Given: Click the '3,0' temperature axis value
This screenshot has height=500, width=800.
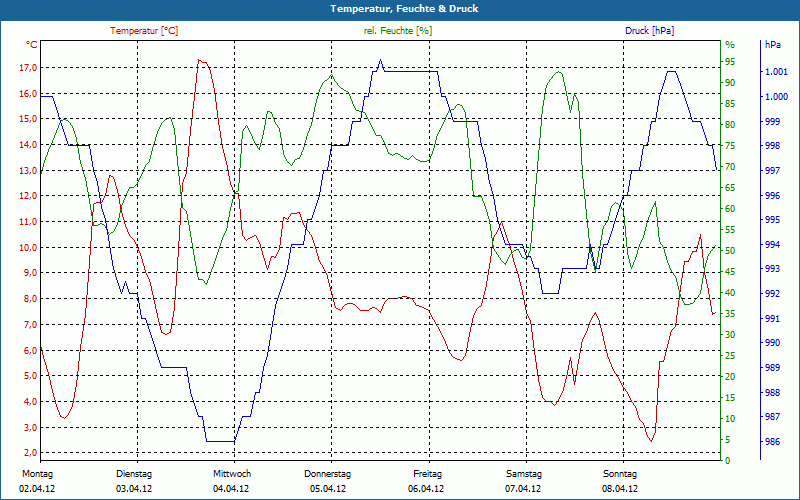Looking at the screenshot, I should (x=30, y=428).
